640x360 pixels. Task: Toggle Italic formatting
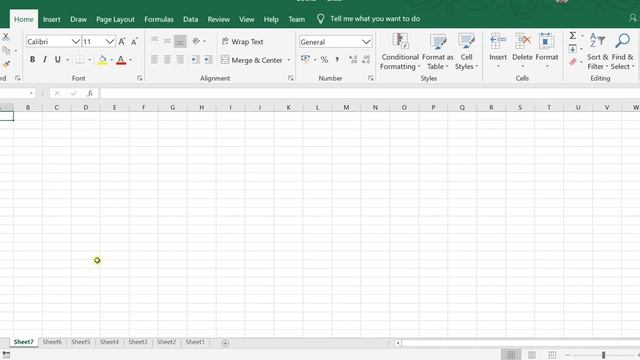coord(45,60)
